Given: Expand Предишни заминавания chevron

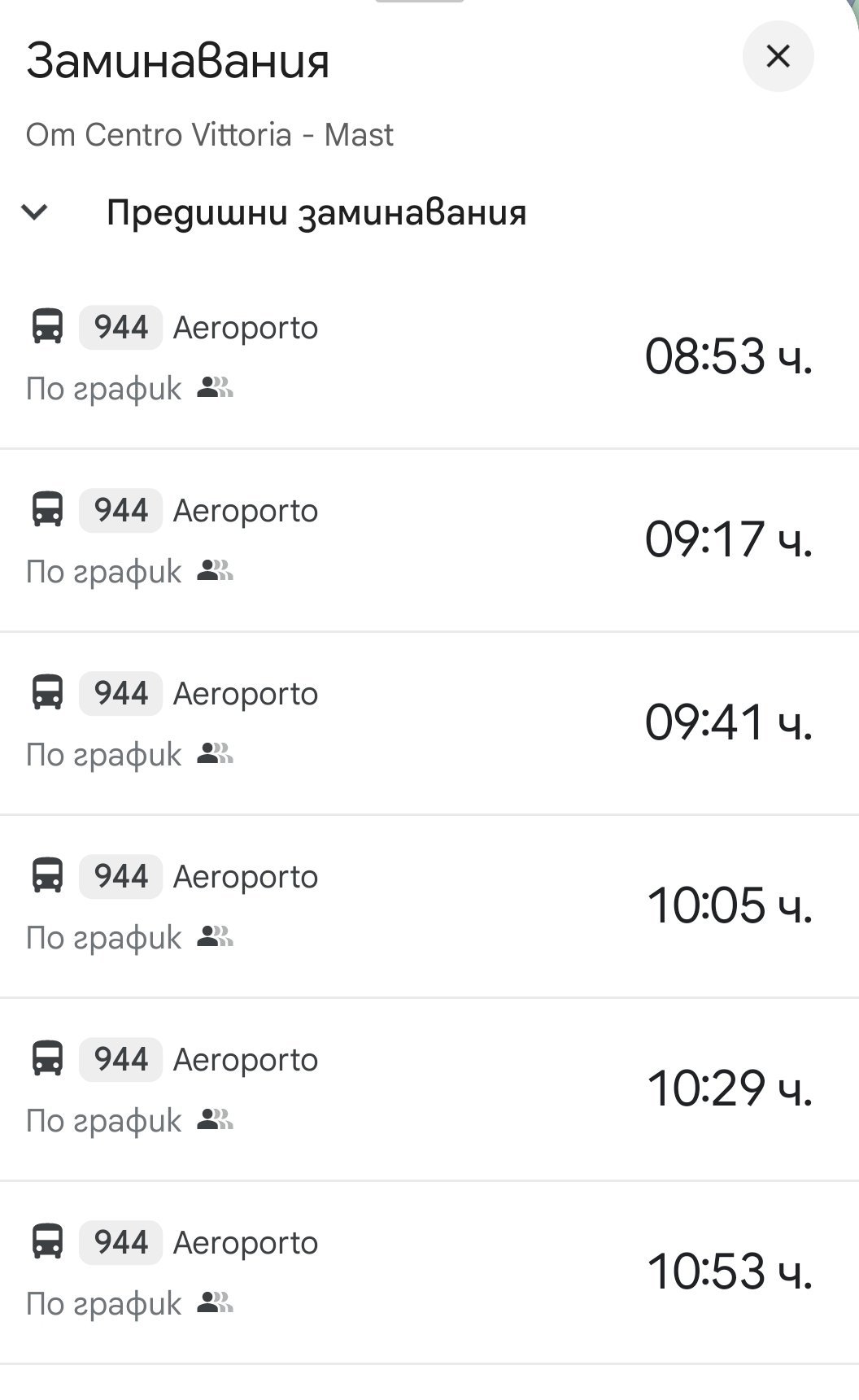Looking at the screenshot, I should (x=35, y=212).
